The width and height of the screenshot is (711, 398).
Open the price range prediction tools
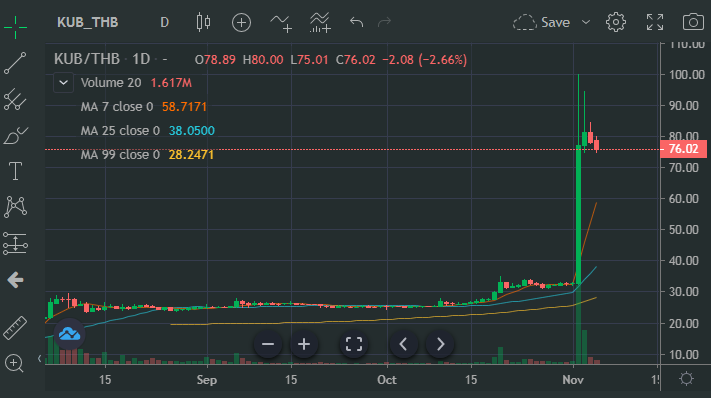click(15, 243)
